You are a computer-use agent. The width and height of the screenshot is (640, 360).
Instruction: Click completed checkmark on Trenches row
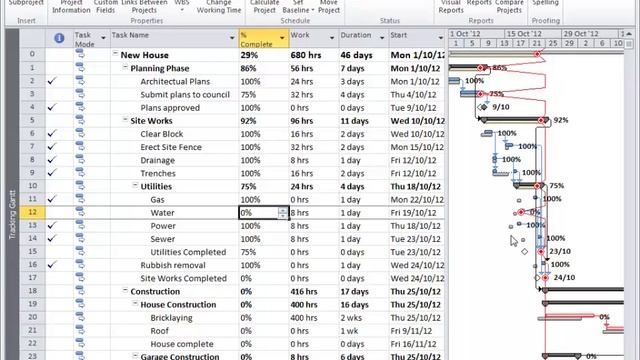[x=51, y=173]
